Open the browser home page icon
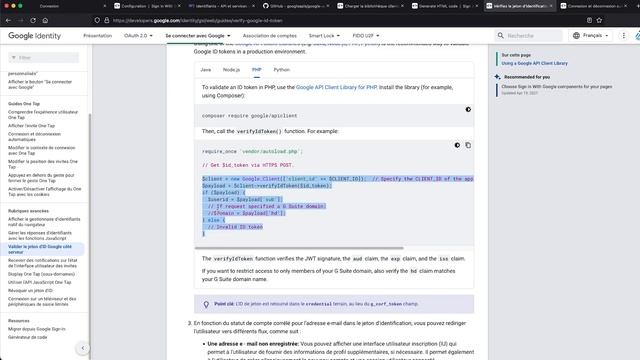The image size is (640, 360). 45,20
